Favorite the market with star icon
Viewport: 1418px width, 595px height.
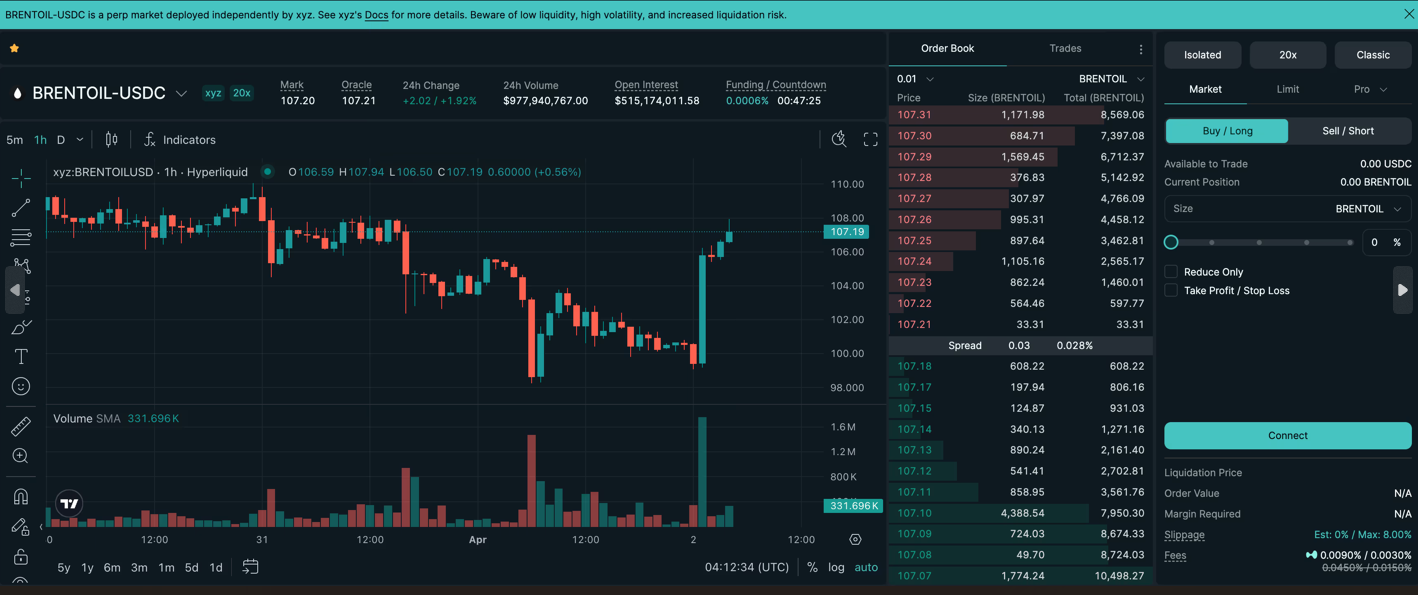(14, 48)
